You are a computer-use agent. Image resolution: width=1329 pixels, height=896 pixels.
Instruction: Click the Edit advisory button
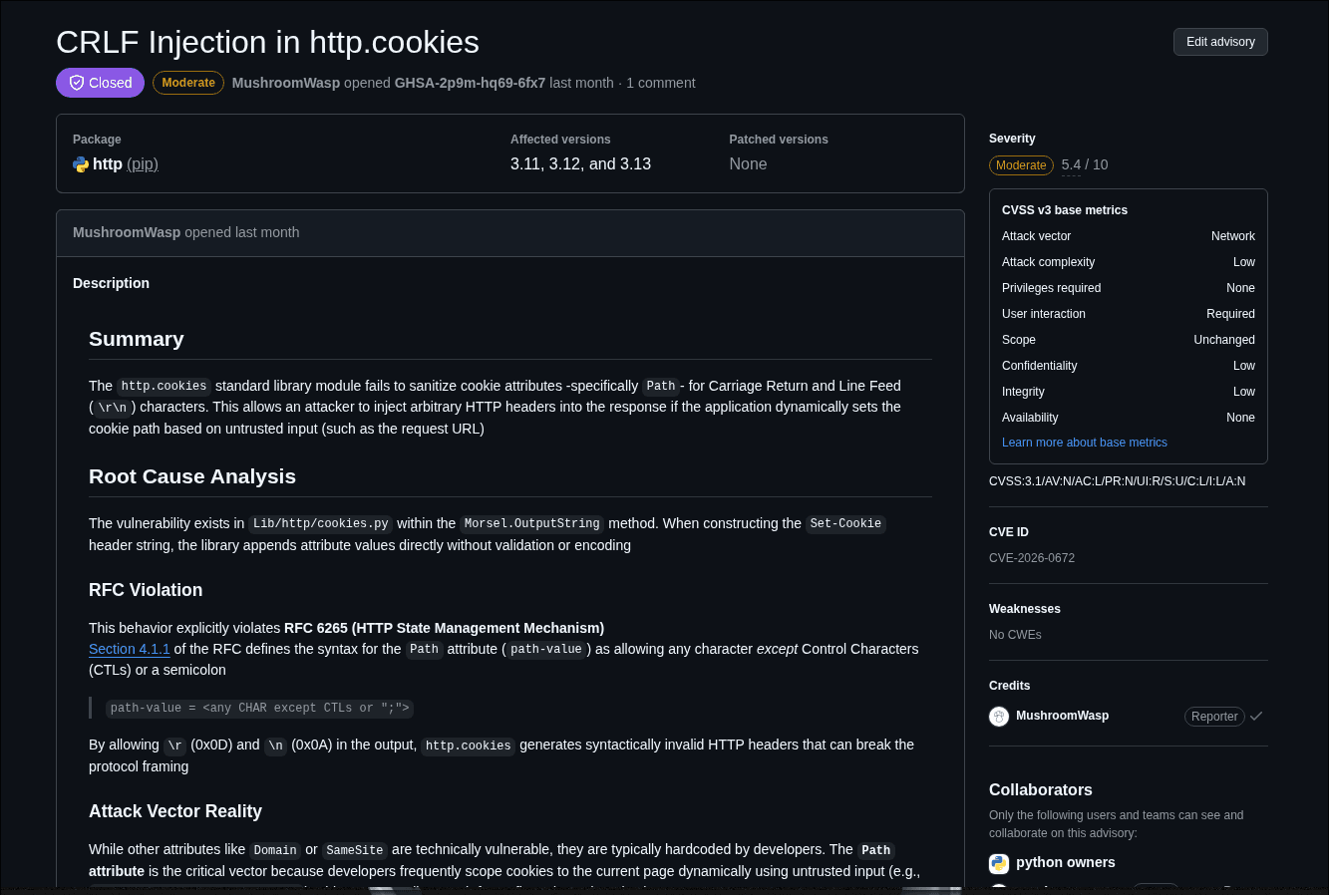tap(1220, 42)
